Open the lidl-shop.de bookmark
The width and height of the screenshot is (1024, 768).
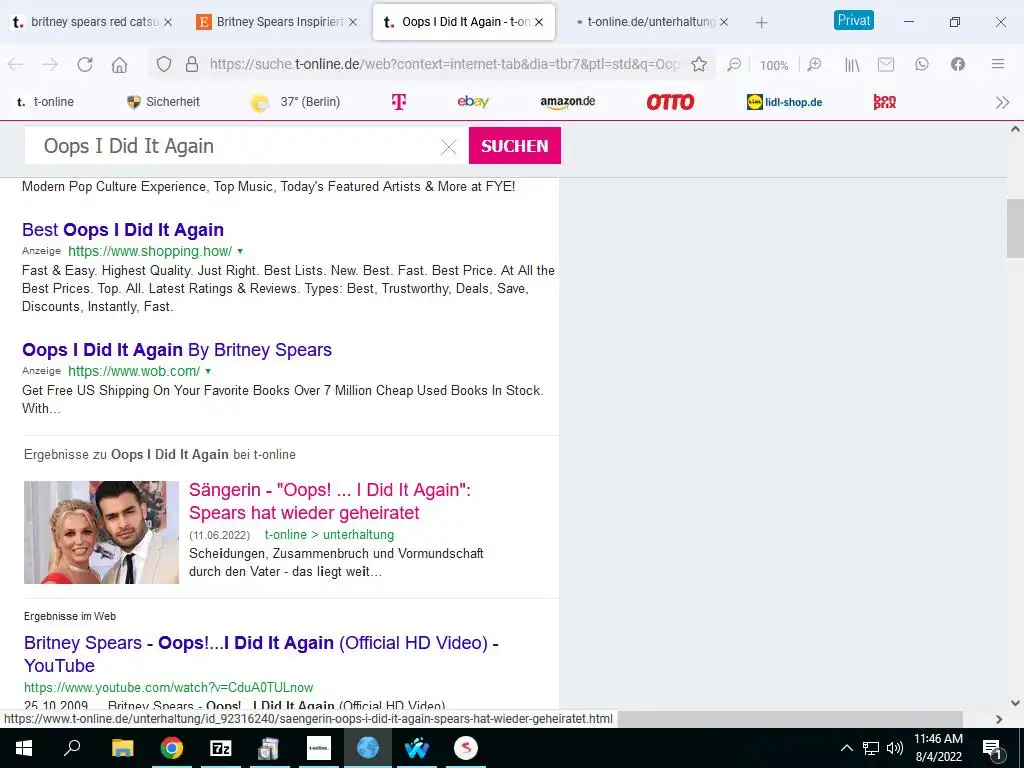[784, 102]
